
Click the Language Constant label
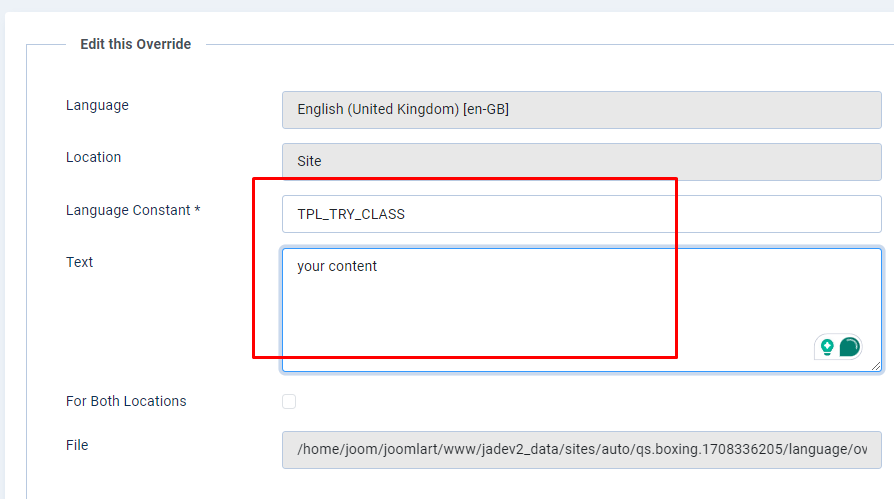(128, 210)
